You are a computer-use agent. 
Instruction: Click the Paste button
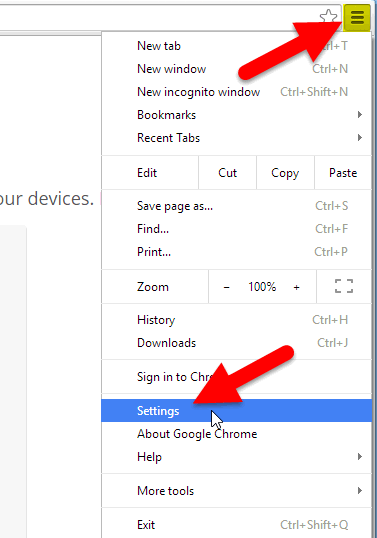pos(343,173)
